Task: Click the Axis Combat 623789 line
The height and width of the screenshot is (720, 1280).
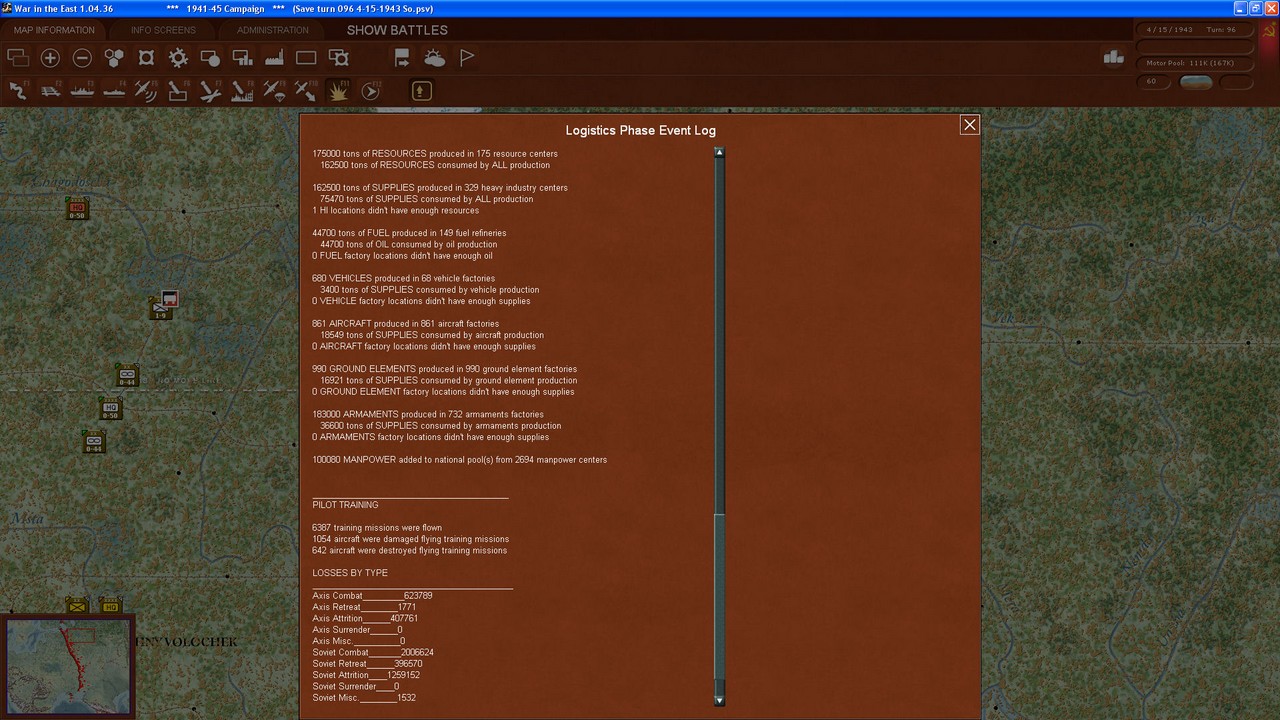Action: 372,596
